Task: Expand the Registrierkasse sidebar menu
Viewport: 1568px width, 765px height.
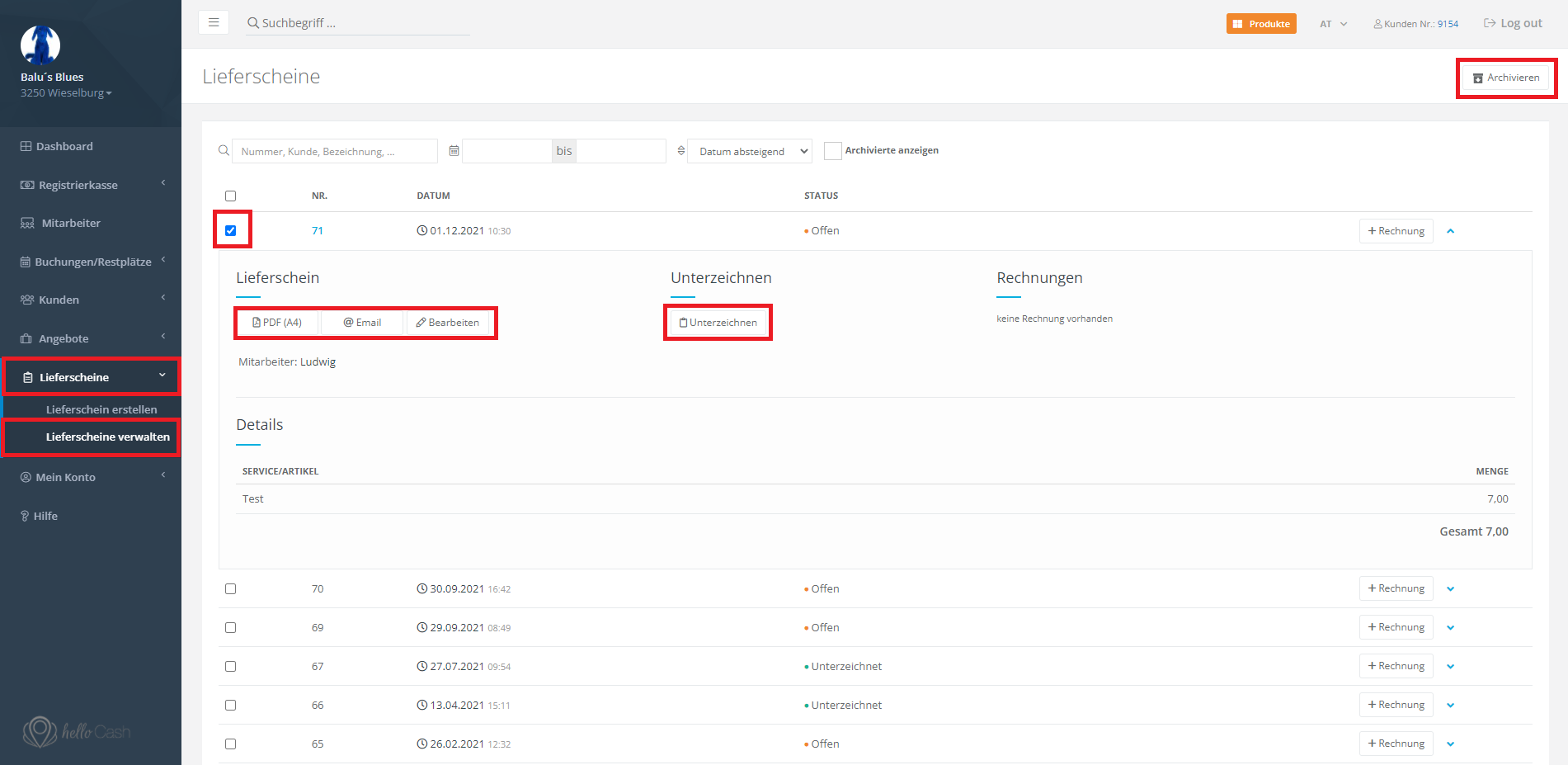Action: tap(91, 185)
